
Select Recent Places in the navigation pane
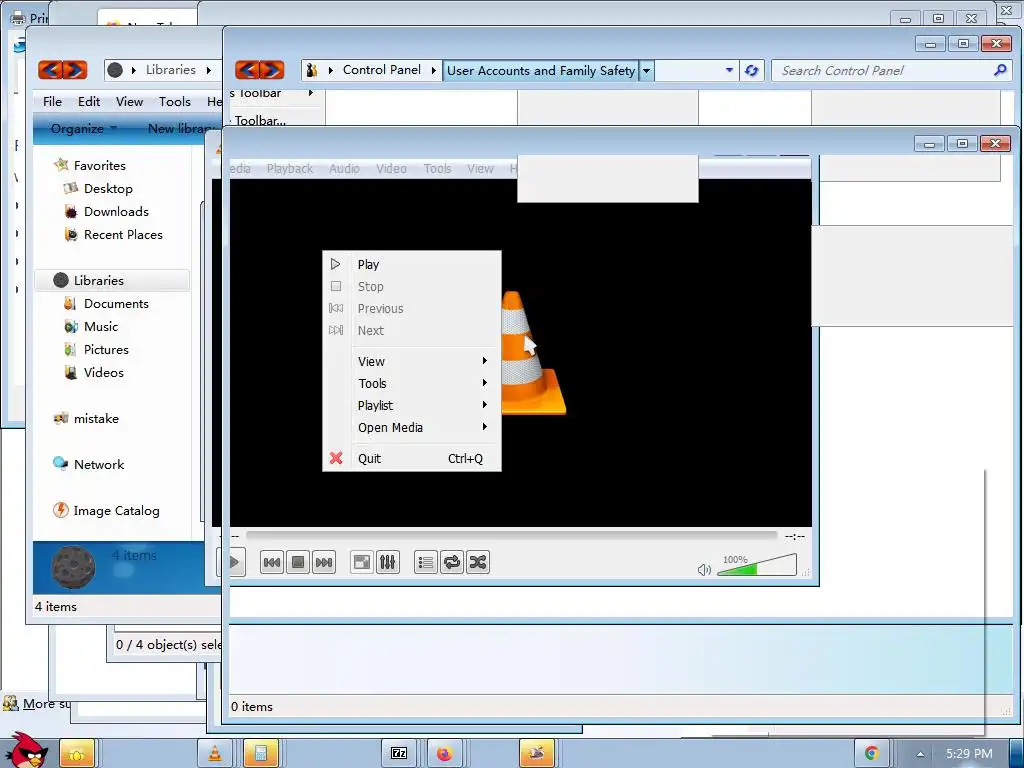(123, 234)
